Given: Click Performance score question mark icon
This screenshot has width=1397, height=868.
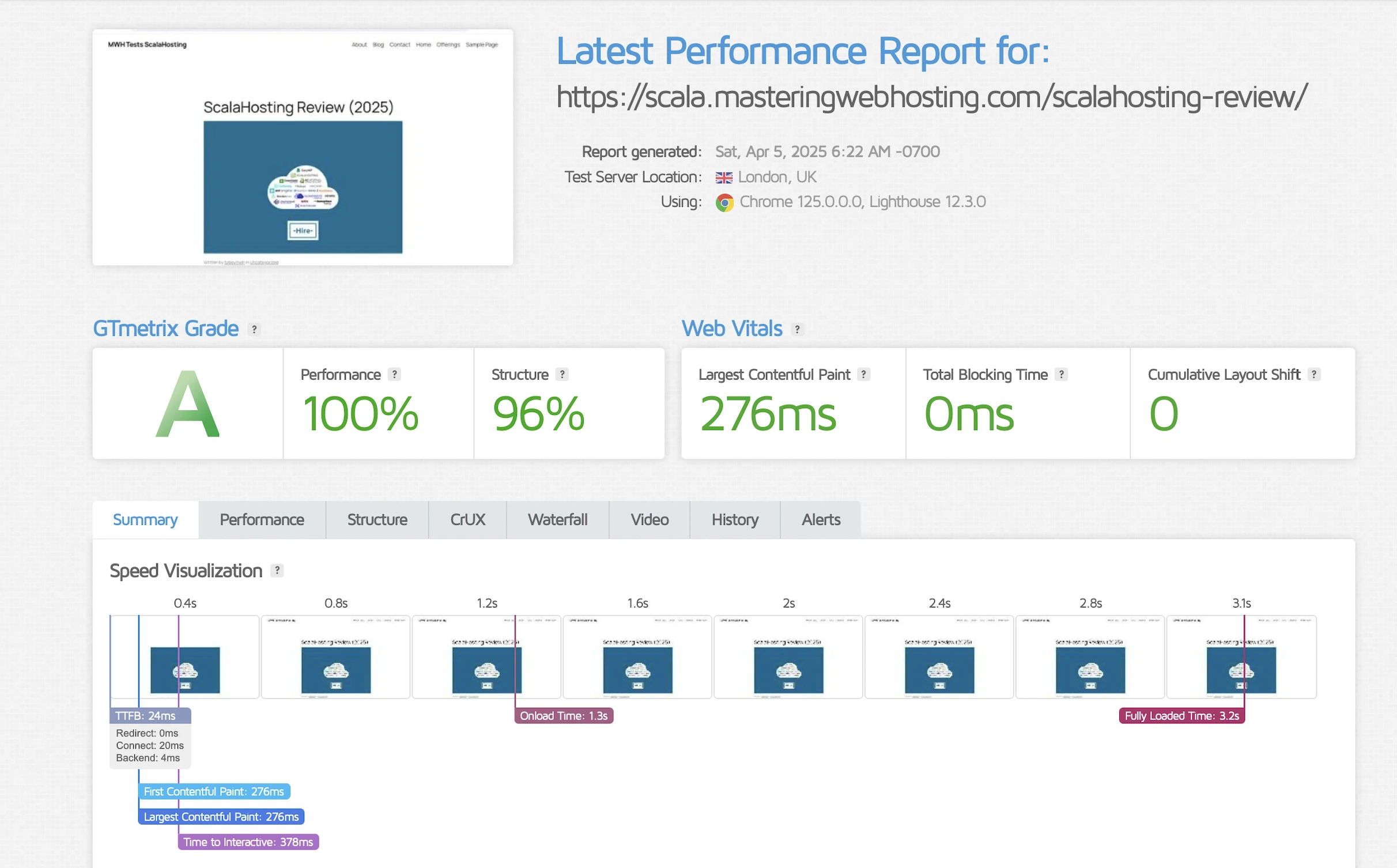Looking at the screenshot, I should coord(394,374).
